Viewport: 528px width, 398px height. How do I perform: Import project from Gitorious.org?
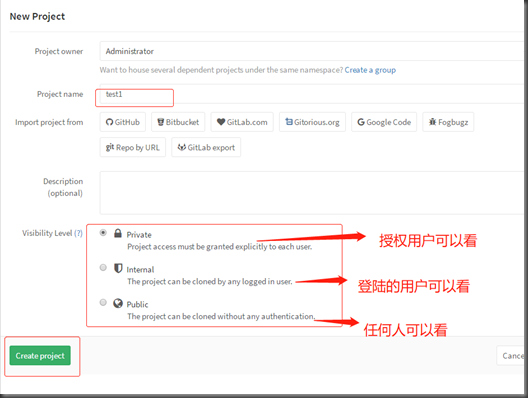point(312,122)
